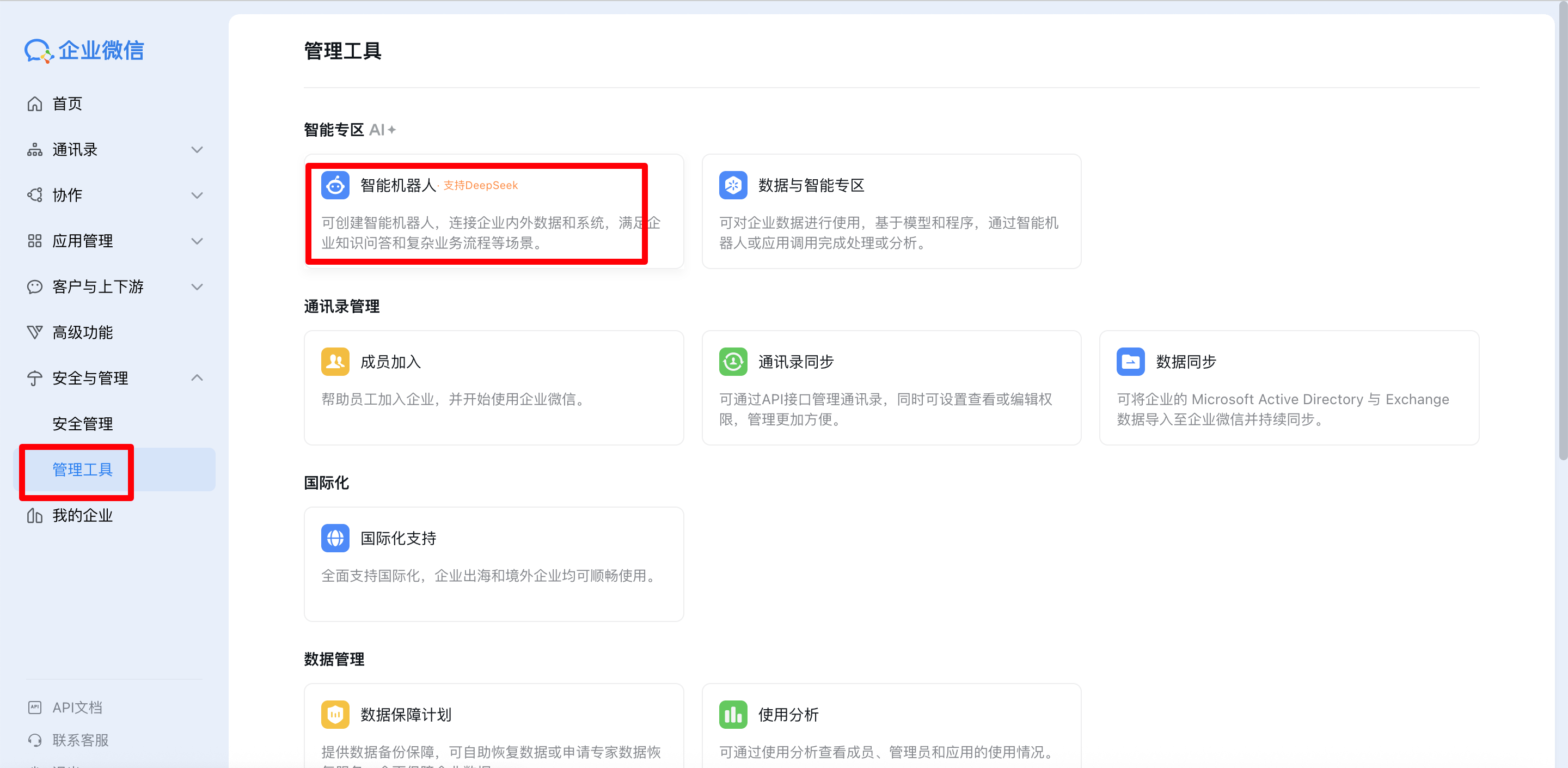Click the 数据保障计划 shield icon

[335, 715]
